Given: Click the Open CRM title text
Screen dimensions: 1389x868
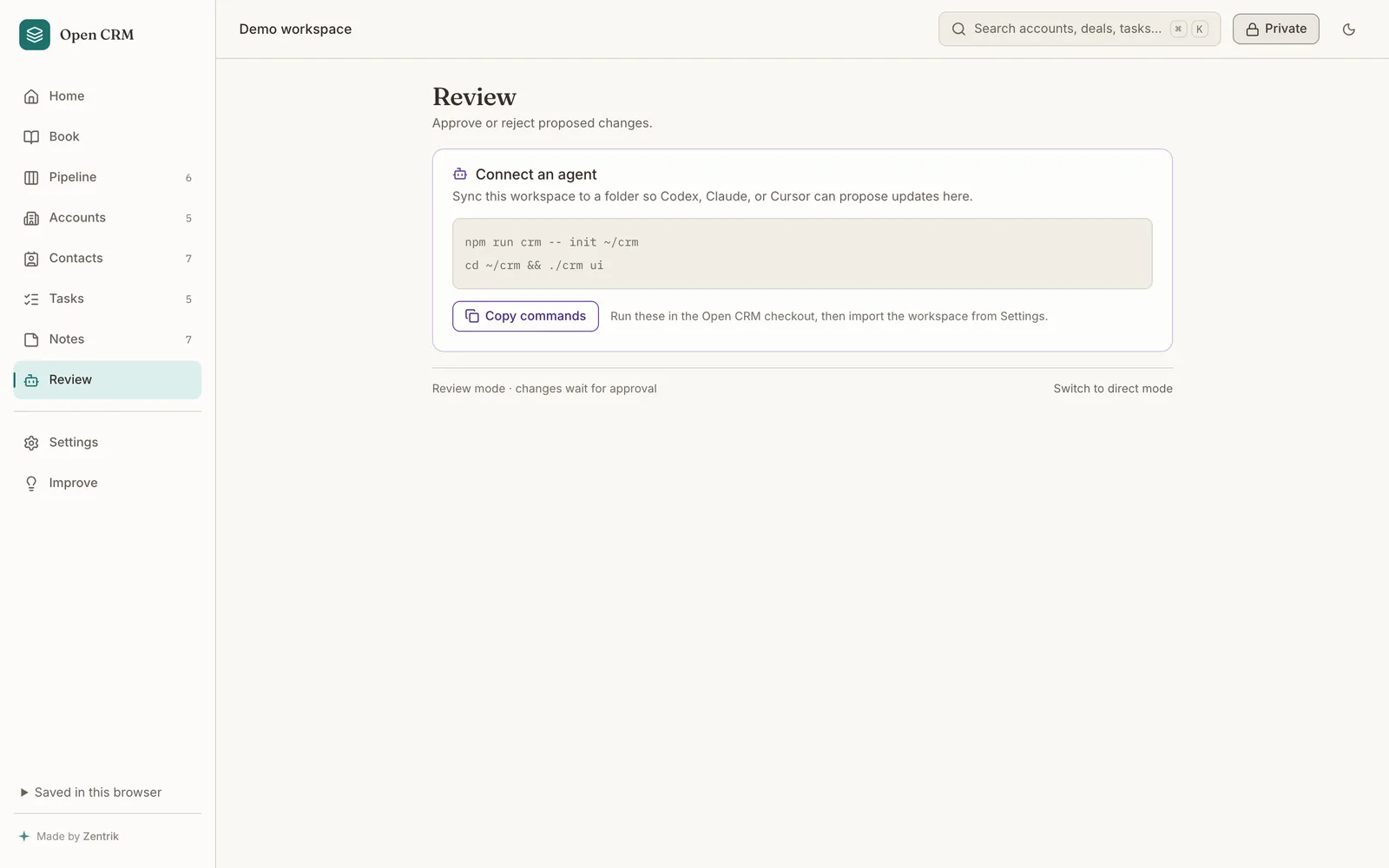Looking at the screenshot, I should 97,35.
